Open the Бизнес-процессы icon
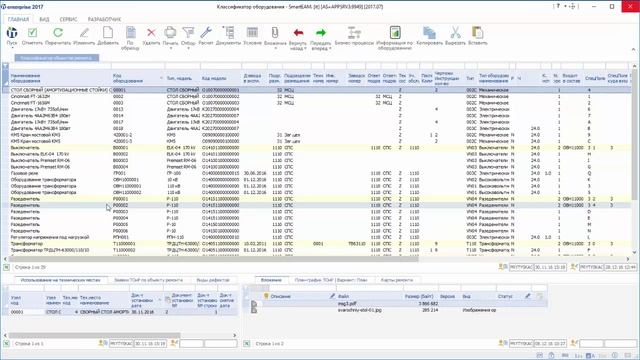 click(354, 33)
